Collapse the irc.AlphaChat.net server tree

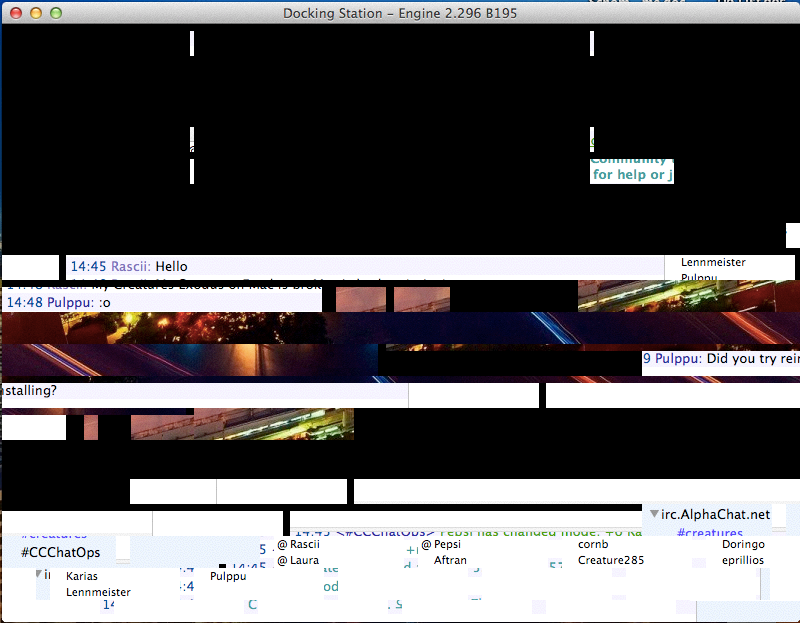654,514
